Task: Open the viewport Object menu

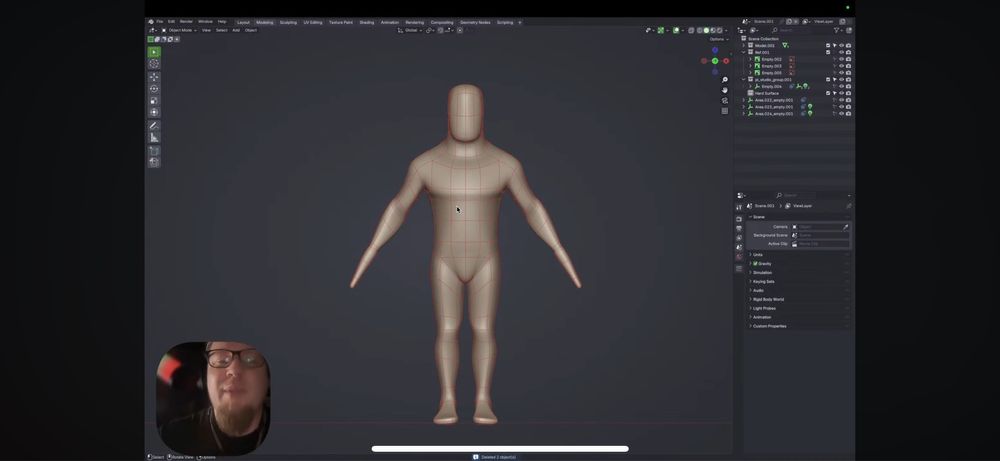Action: click(x=251, y=30)
